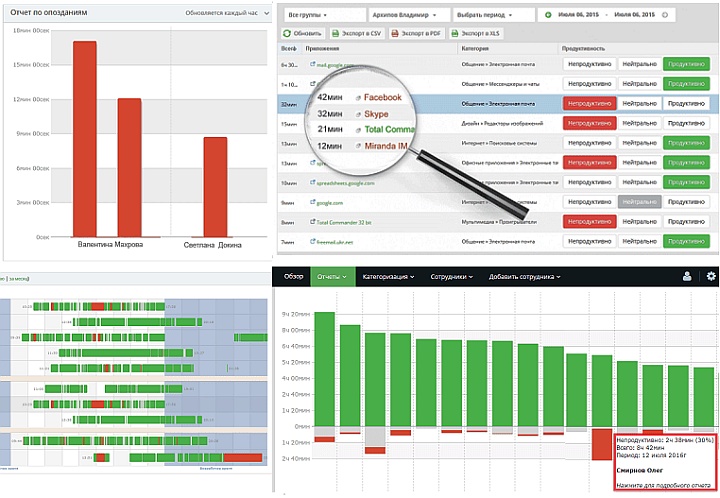This screenshot has height=498, width=720.
Task: Open the spreadsheets.google.com link
Action: [x=345, y=183]
